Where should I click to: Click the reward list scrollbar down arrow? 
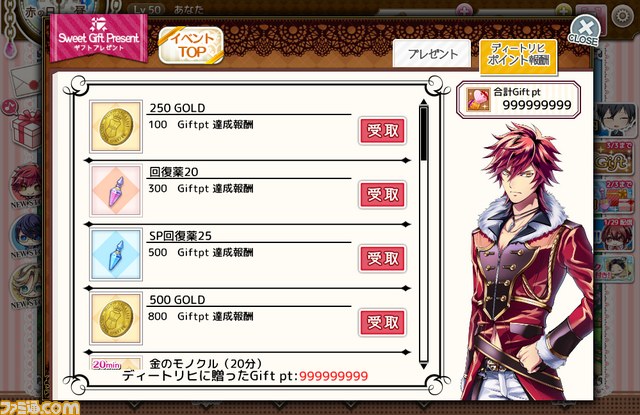(x=423, y=366)
